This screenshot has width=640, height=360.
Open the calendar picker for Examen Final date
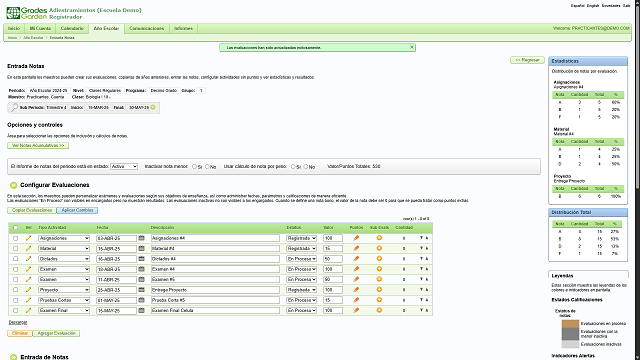[x=142, y=310]
